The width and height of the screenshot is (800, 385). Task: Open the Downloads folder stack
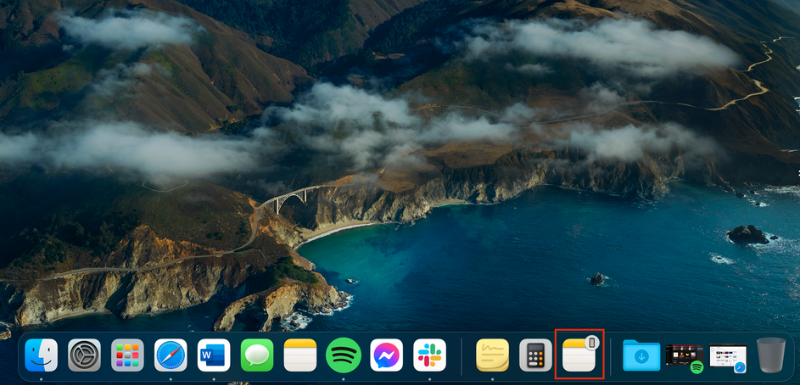click(641, 355)
